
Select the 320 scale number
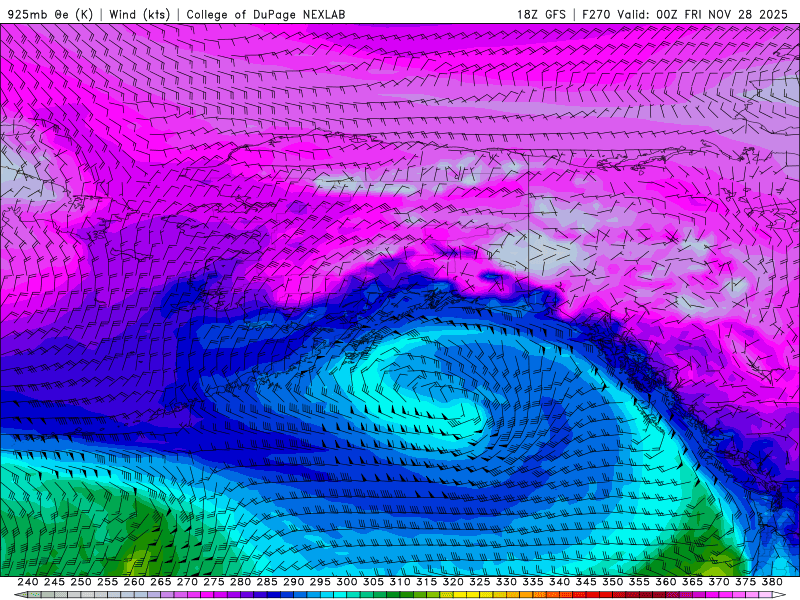453,582
